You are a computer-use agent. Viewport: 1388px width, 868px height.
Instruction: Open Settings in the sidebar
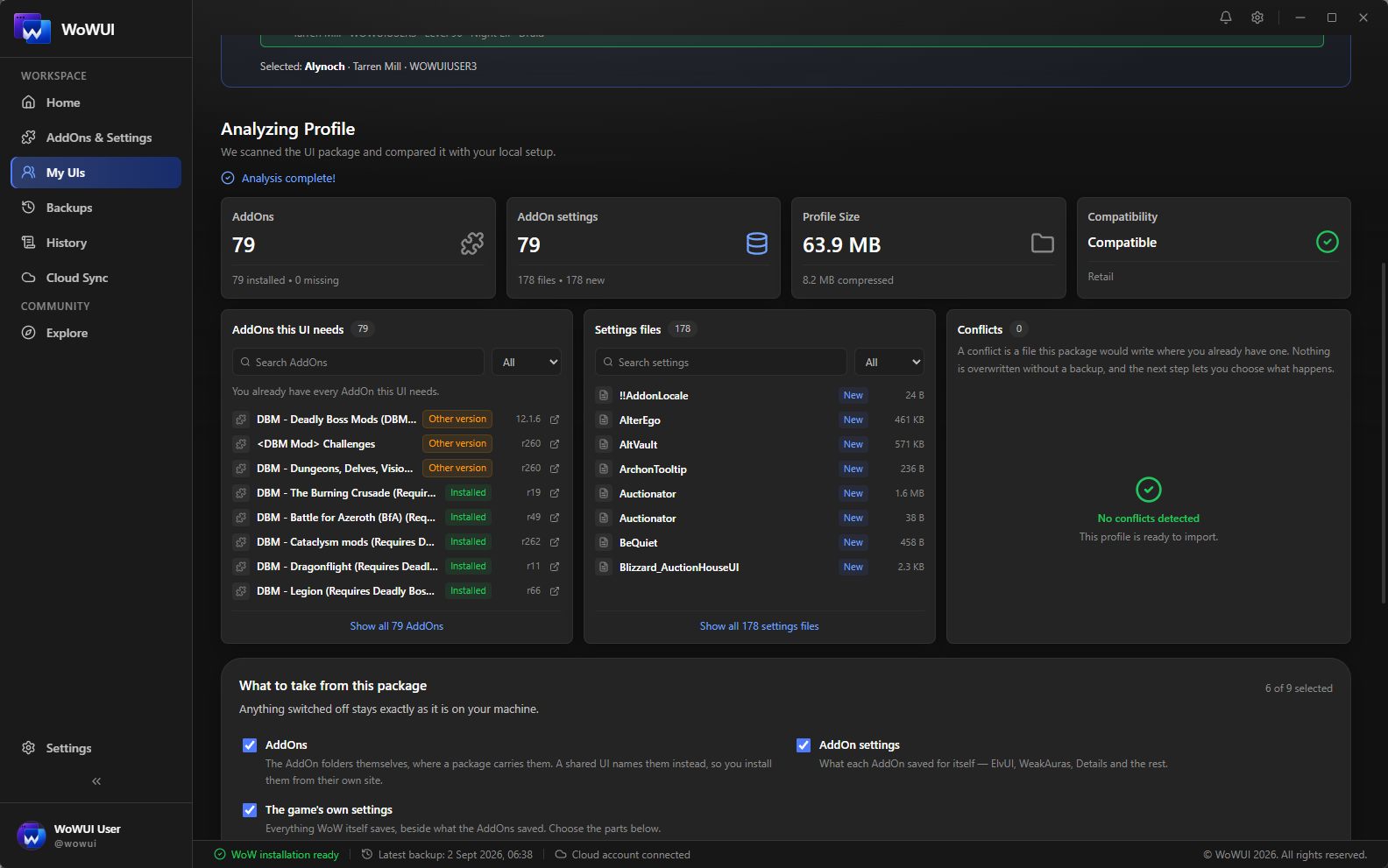[x=96, y=748]
